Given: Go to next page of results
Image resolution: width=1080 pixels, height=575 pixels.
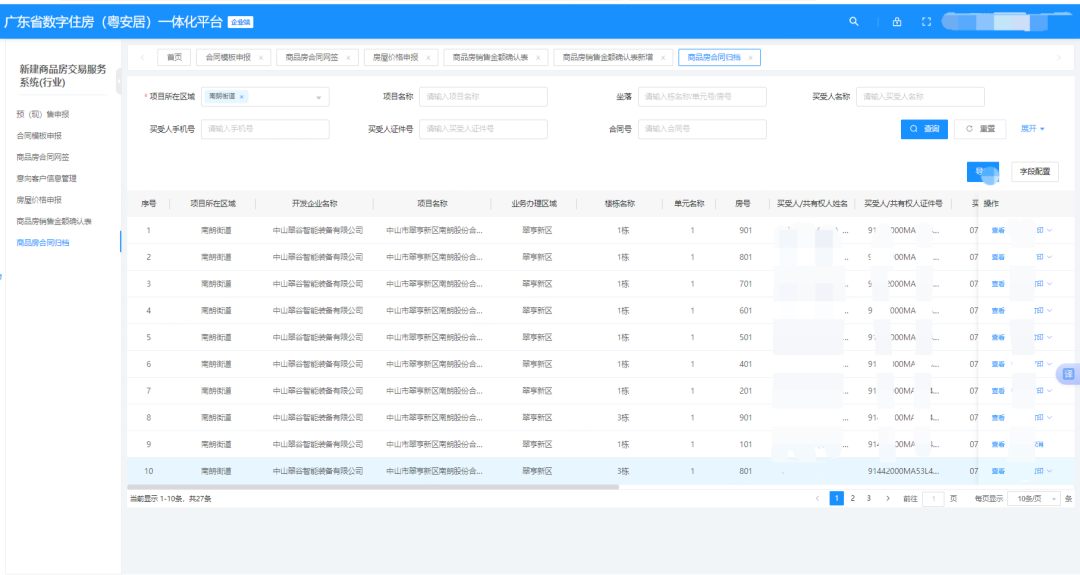Looking at the screenshot, I should click(x=887, y=498).
